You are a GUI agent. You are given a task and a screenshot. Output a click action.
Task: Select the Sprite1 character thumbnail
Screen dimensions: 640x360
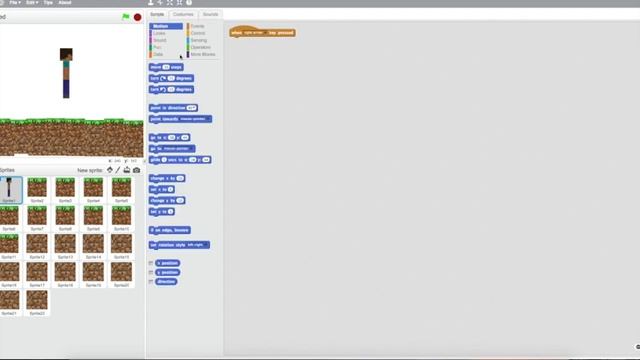click(x=10, y=190)
